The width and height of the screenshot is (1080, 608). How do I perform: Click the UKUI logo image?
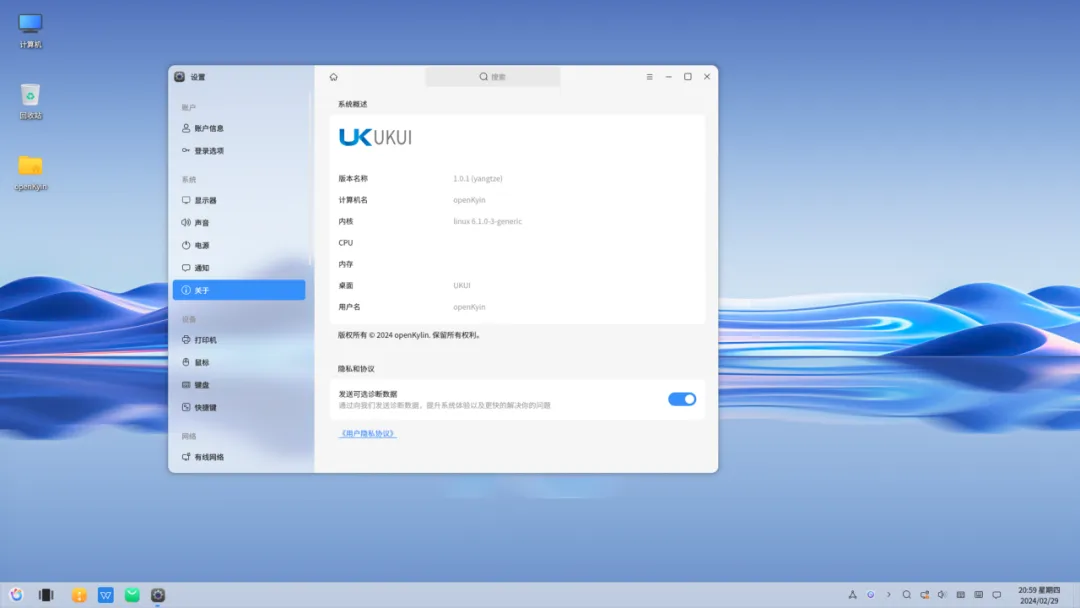(x=375, y=137)
